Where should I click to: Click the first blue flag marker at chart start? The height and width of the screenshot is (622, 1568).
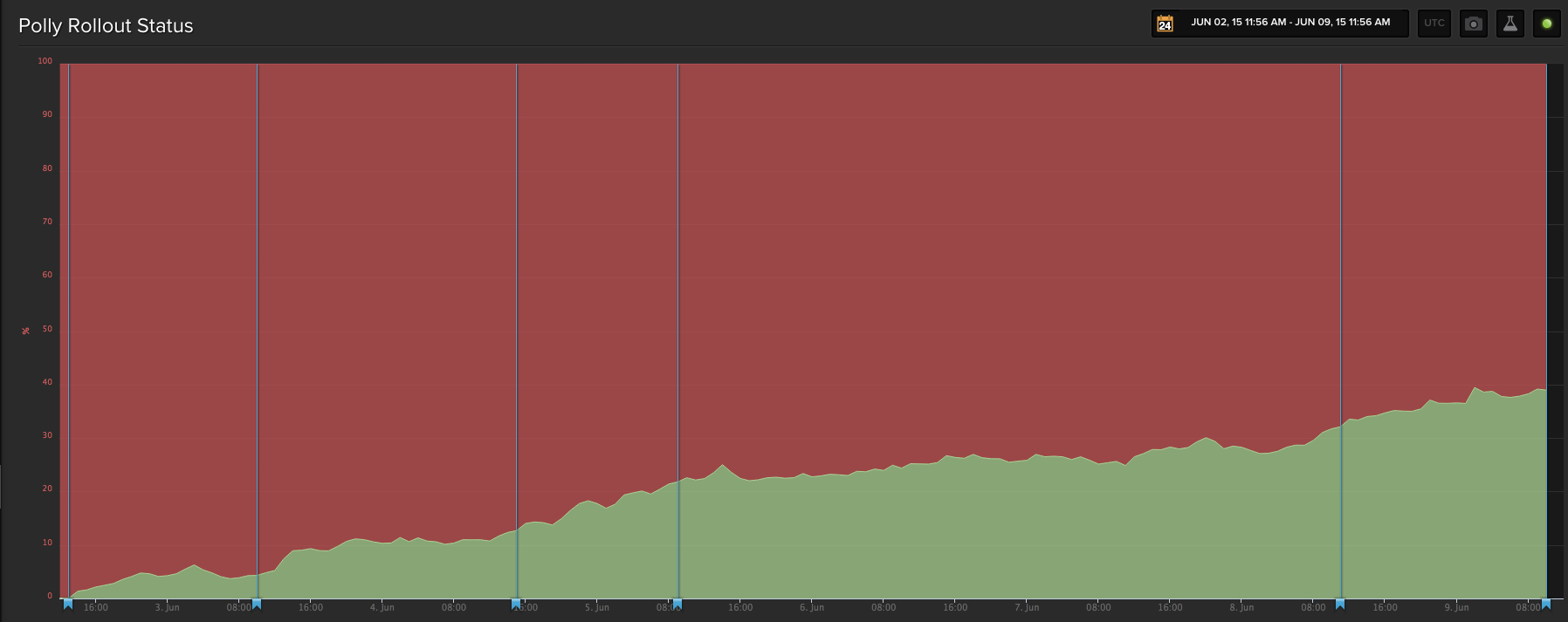tap(68, 604)
